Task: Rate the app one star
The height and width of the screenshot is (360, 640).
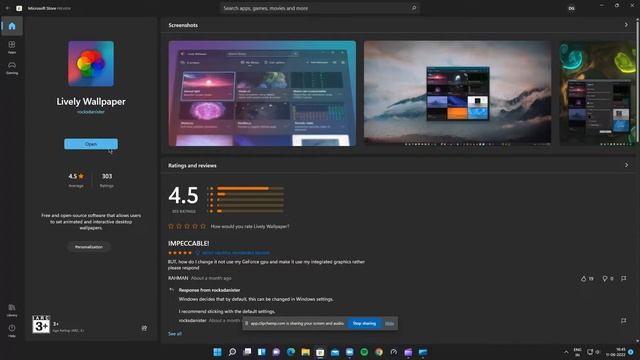Action: (x=171, y=226)
